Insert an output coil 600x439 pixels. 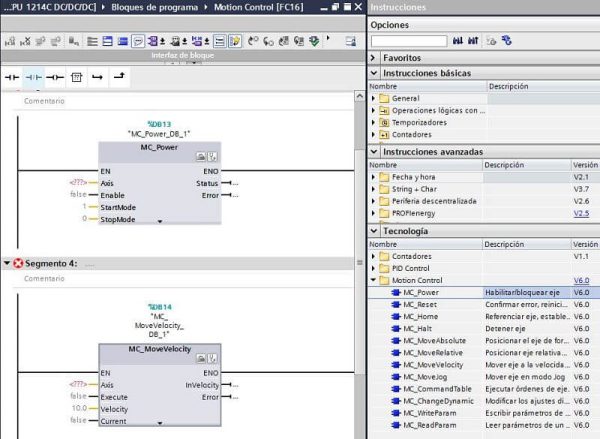pyautogui.click(x=56, y=76)
